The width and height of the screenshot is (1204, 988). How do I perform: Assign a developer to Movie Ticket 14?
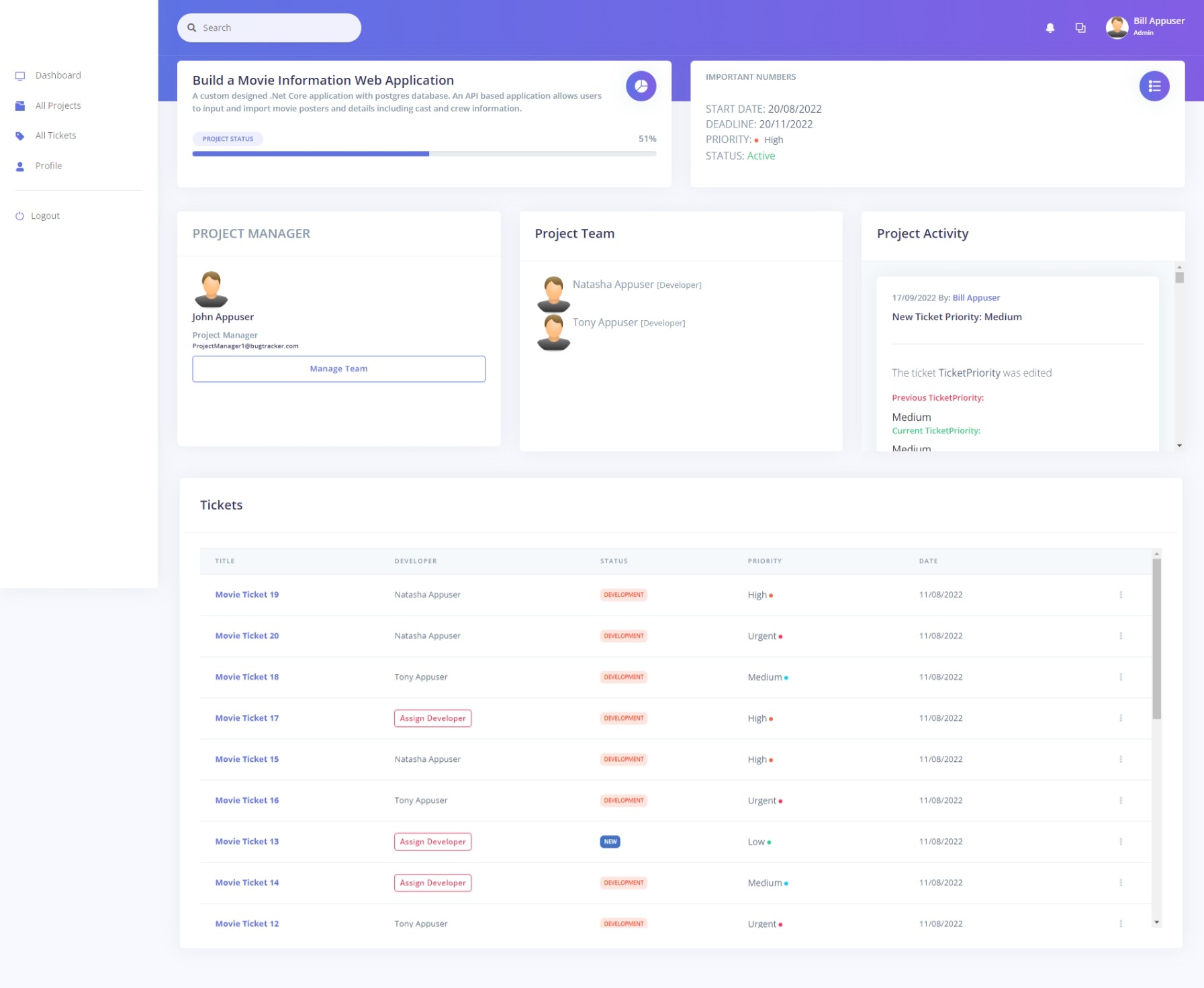pos(432,883)
